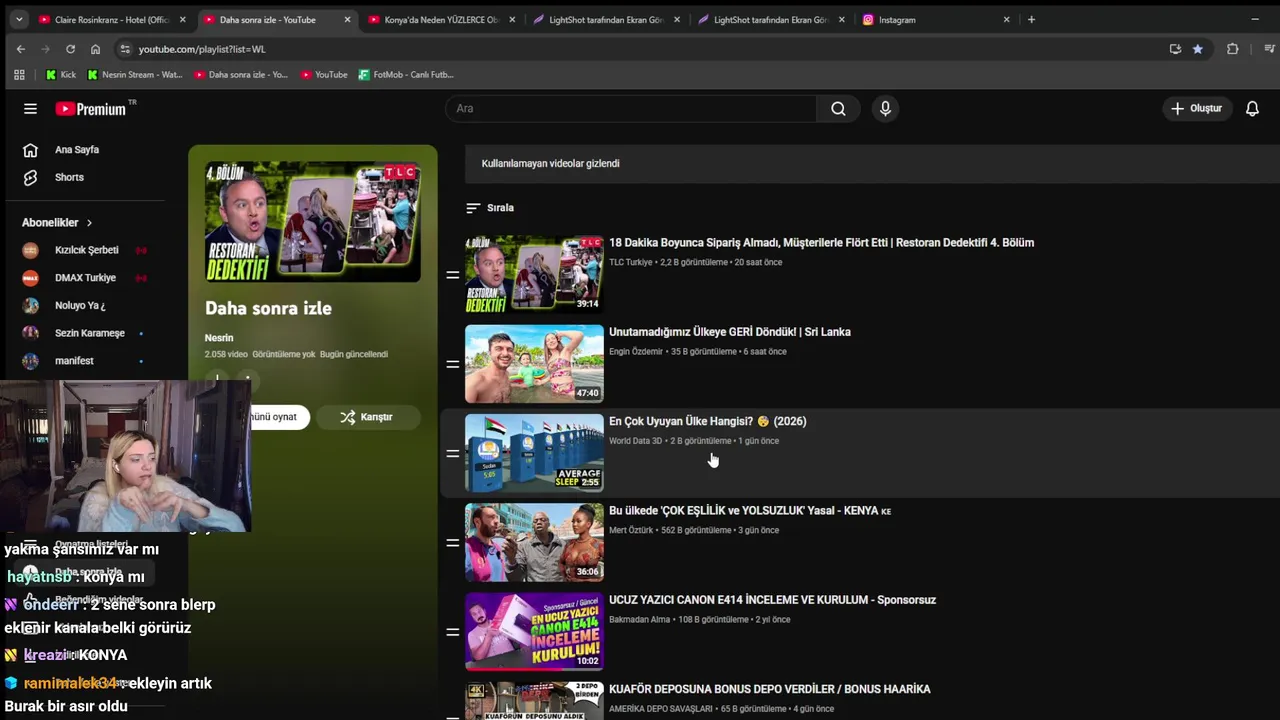The height and width of the screenshot is (720, 1280).
Task: Click title '18 Dakika Boyunca Sipariş Almadı'
Action: tap(821, 243)
